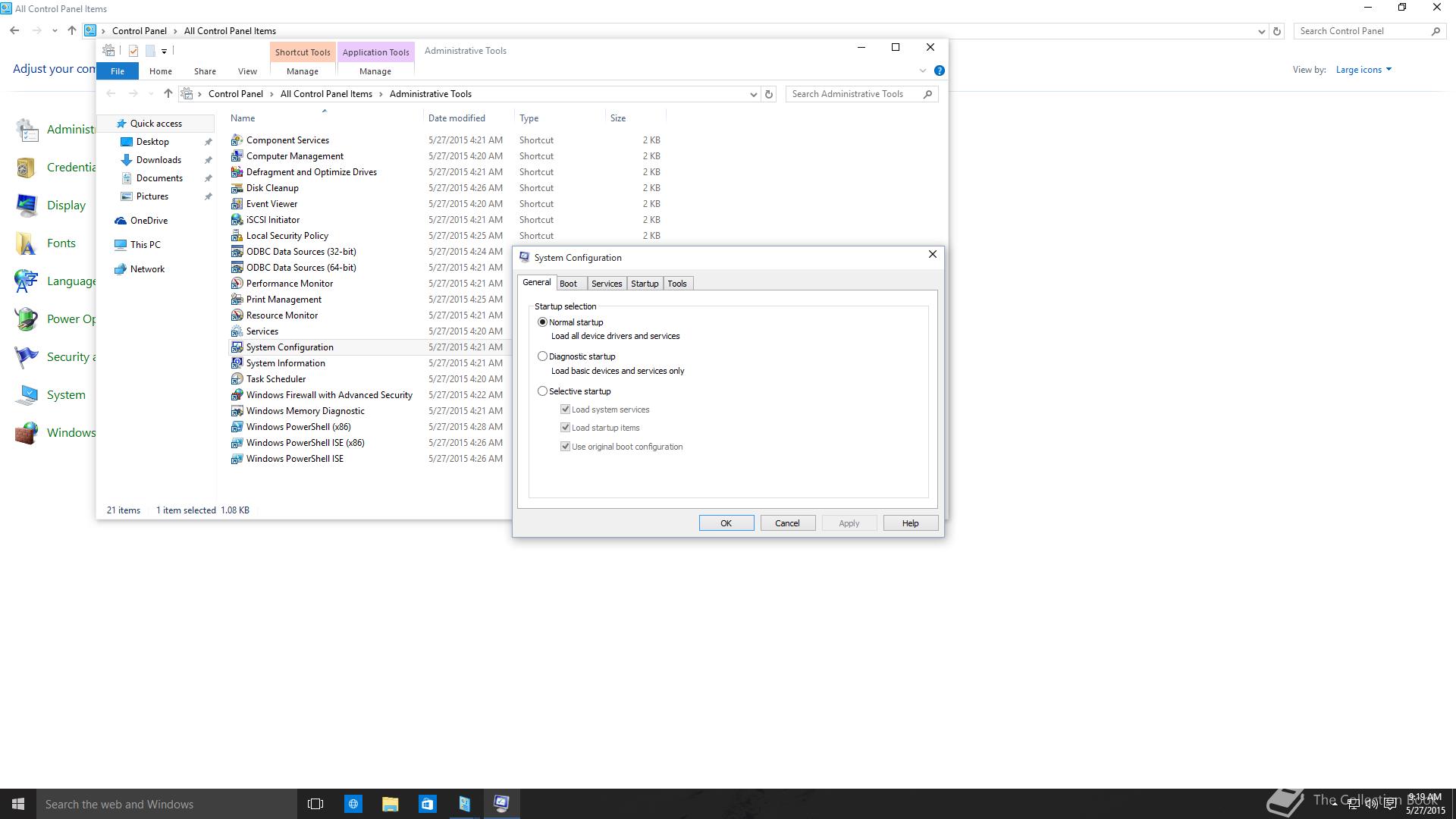Click Cancel in System Configuration

pos(787,523)
